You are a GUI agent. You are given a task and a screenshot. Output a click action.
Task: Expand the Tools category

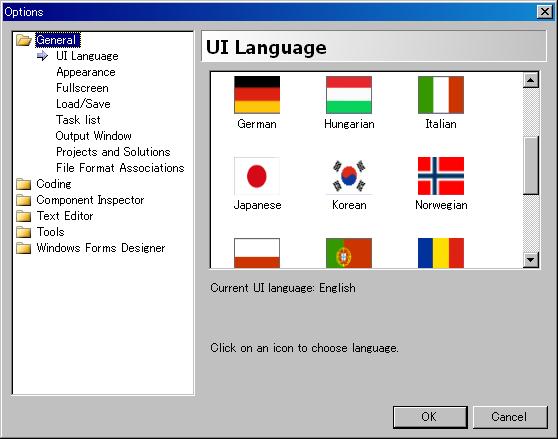(x=51, y=232)
